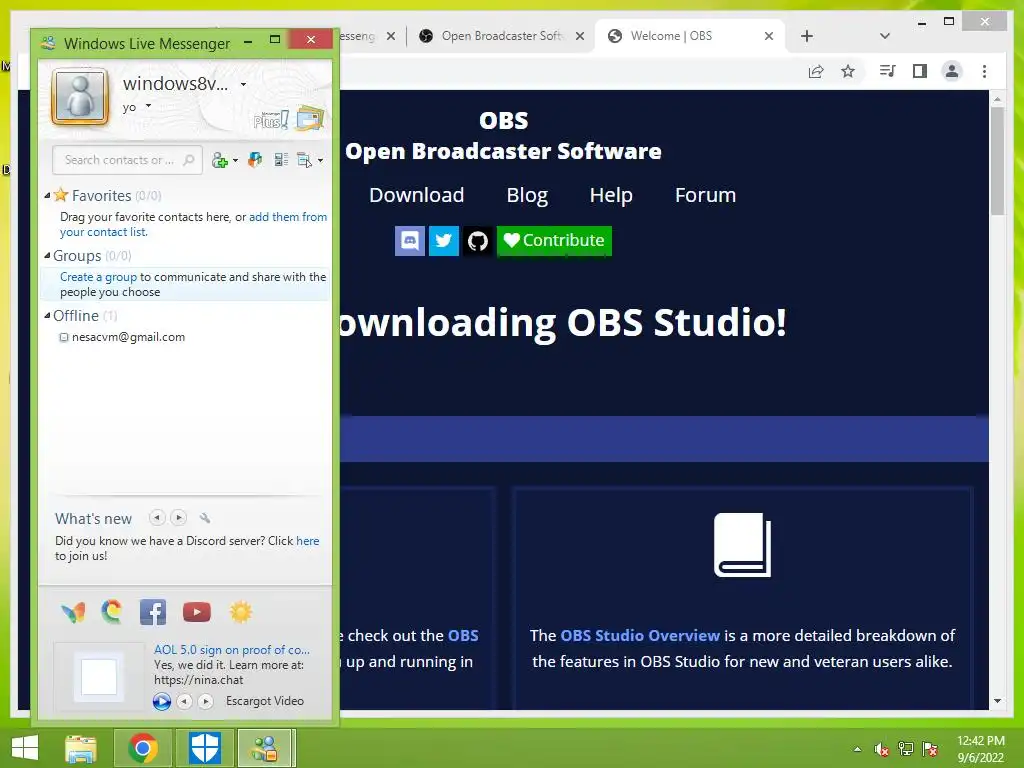Change the contact list layout icon
The image size is (1024, 768).
coord(281,160)
